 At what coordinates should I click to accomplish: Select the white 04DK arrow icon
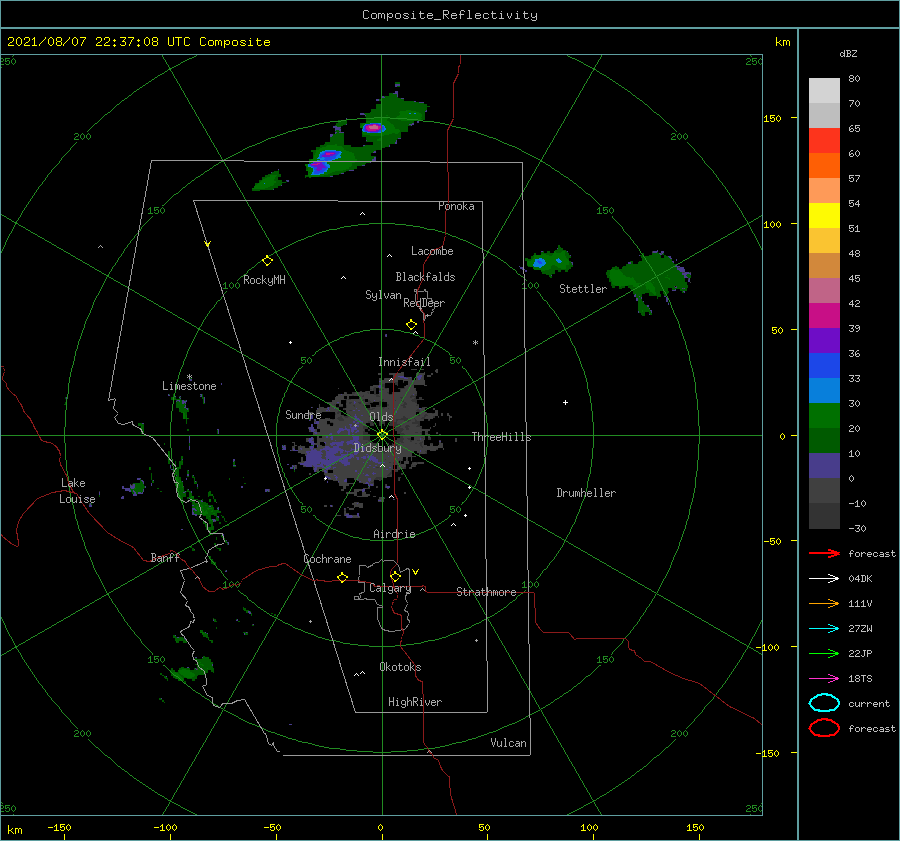point(824,578)
